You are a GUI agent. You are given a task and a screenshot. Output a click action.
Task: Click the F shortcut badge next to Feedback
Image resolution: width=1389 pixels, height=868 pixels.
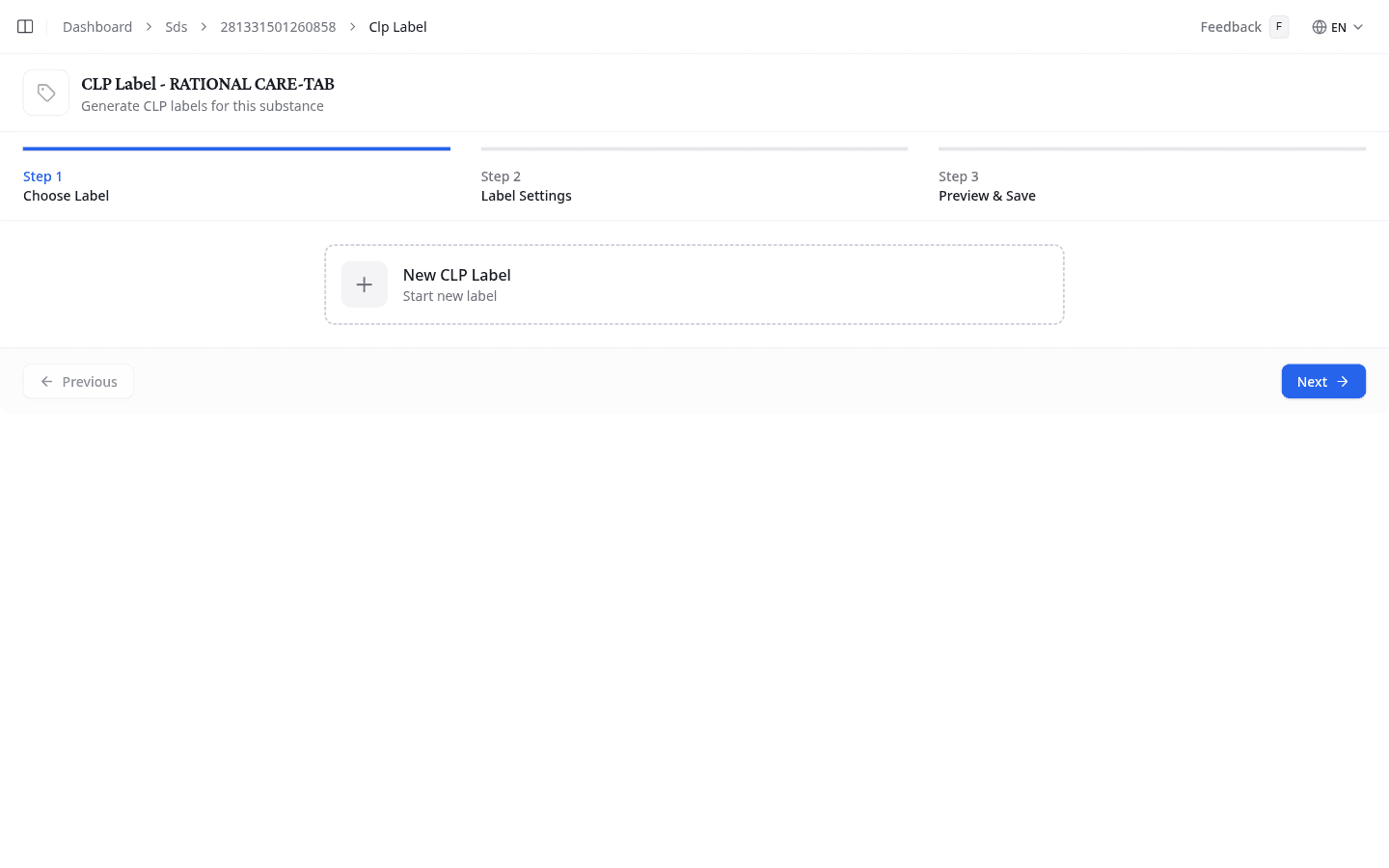[1278, 26]
